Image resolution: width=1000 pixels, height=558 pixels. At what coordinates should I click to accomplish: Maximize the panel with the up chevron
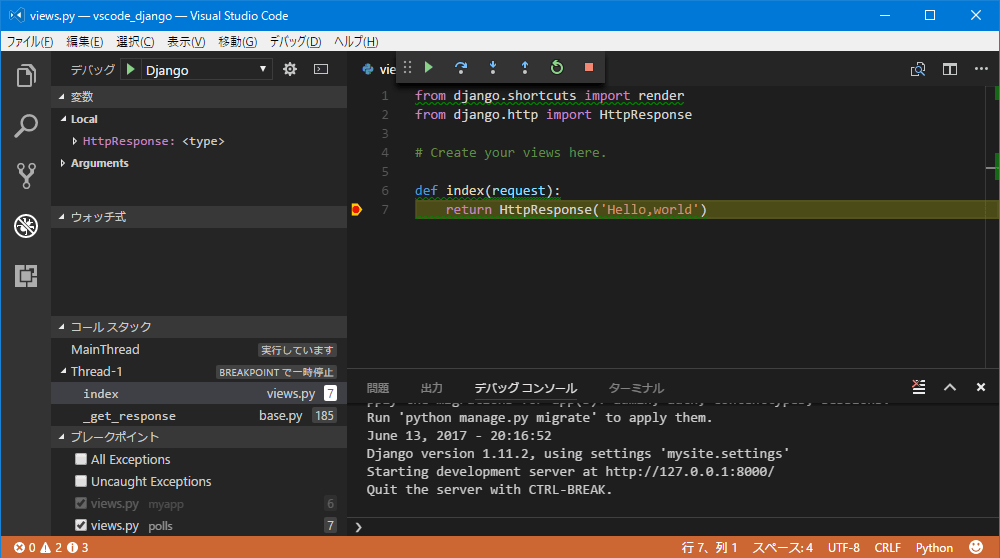(x=950, y=387)
